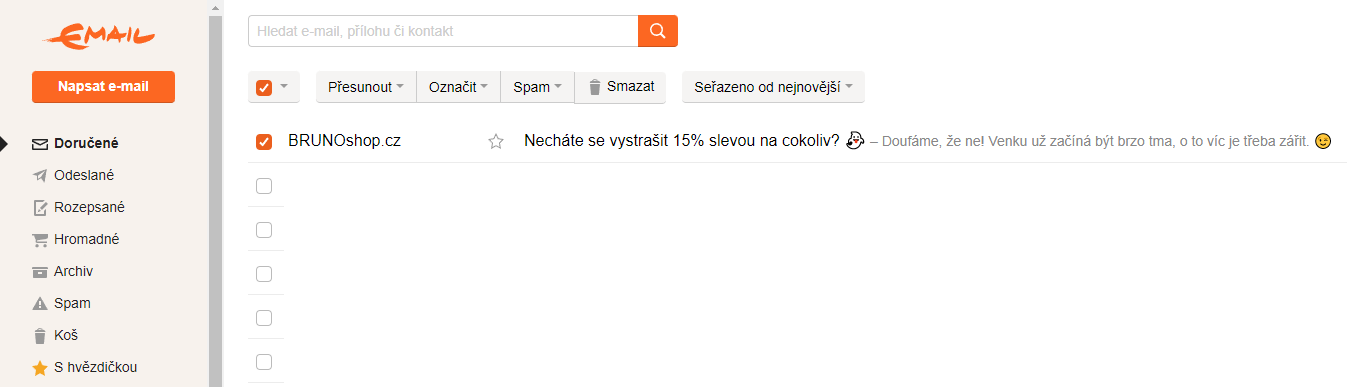Open the Spam folder in sidebar
1347x387 pixels.
click(62, 303)
